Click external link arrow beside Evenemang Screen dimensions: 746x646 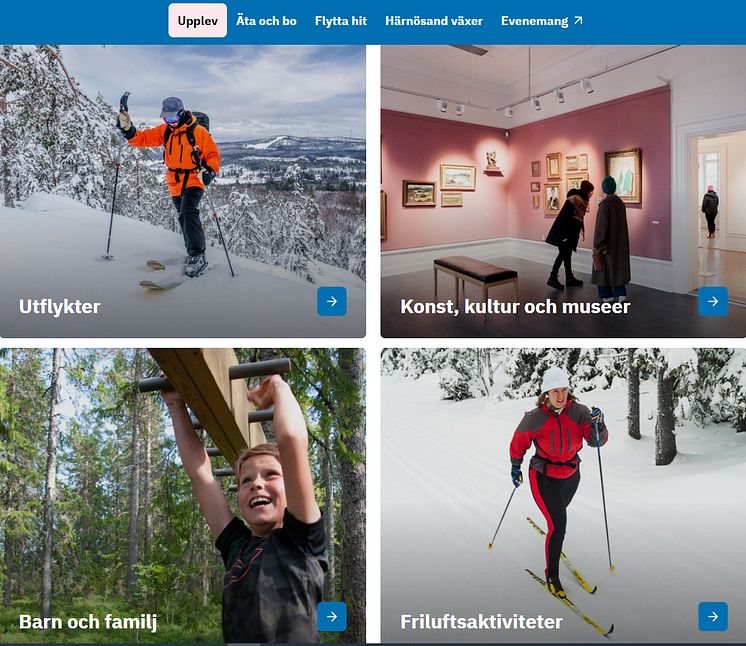tap(578, 20)
